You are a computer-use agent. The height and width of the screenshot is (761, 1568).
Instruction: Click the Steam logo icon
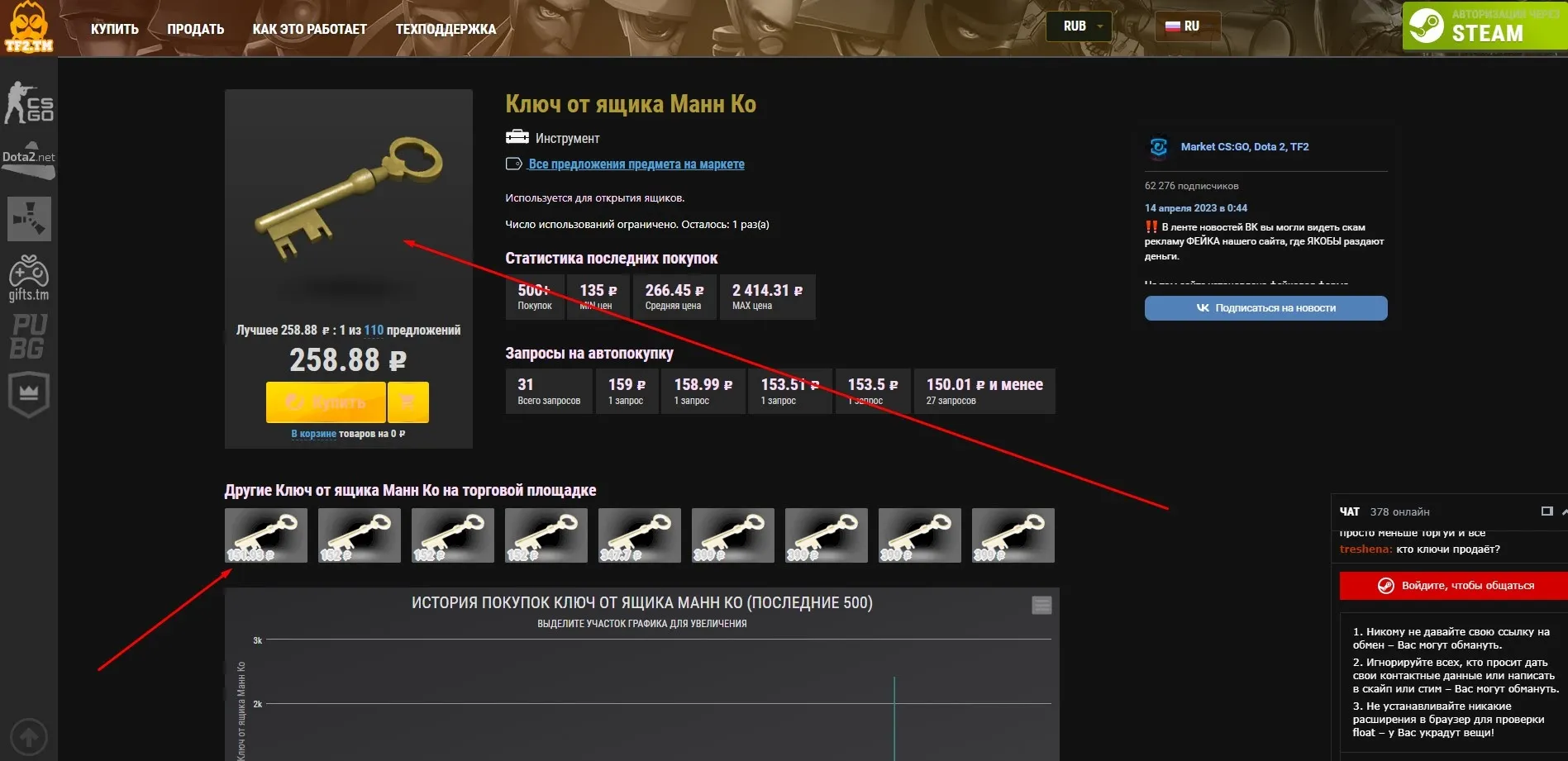point(1427,26)
